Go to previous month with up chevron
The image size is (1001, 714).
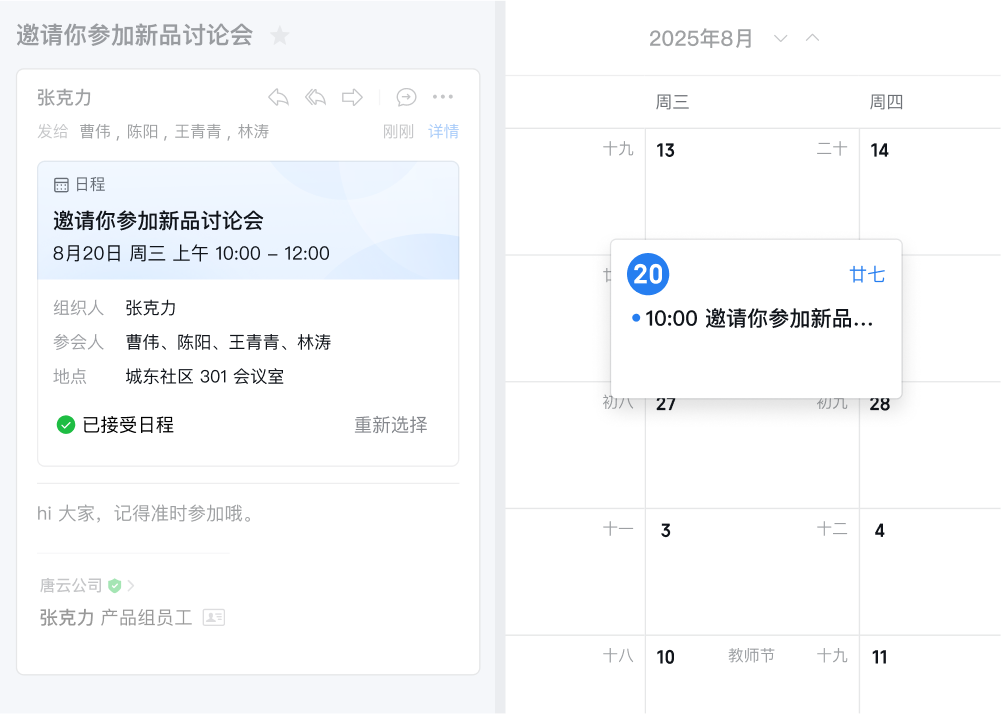[812, 38]
